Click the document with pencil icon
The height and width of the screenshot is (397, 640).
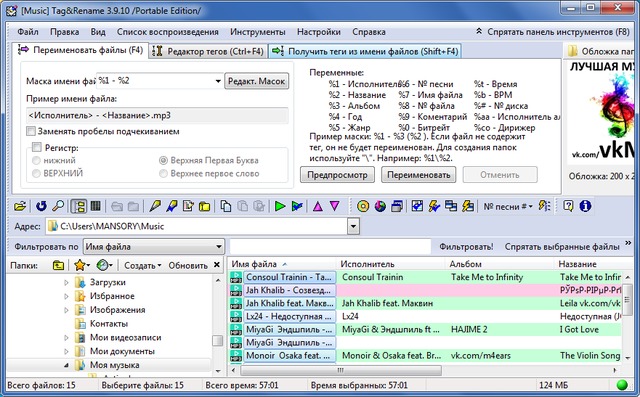(x=188, y=206)
